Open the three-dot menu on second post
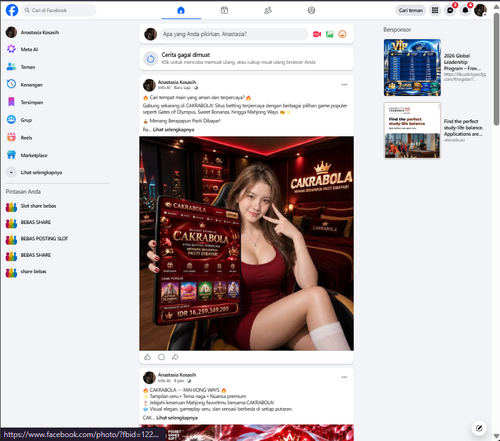Screen dimensions: 500x441 [344, 377]
